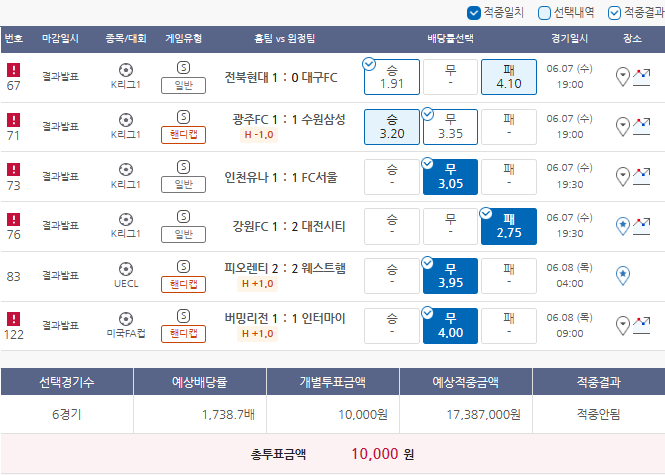Click expected payout 17,387,000원

pyautogui.click(x=483, y=414)
